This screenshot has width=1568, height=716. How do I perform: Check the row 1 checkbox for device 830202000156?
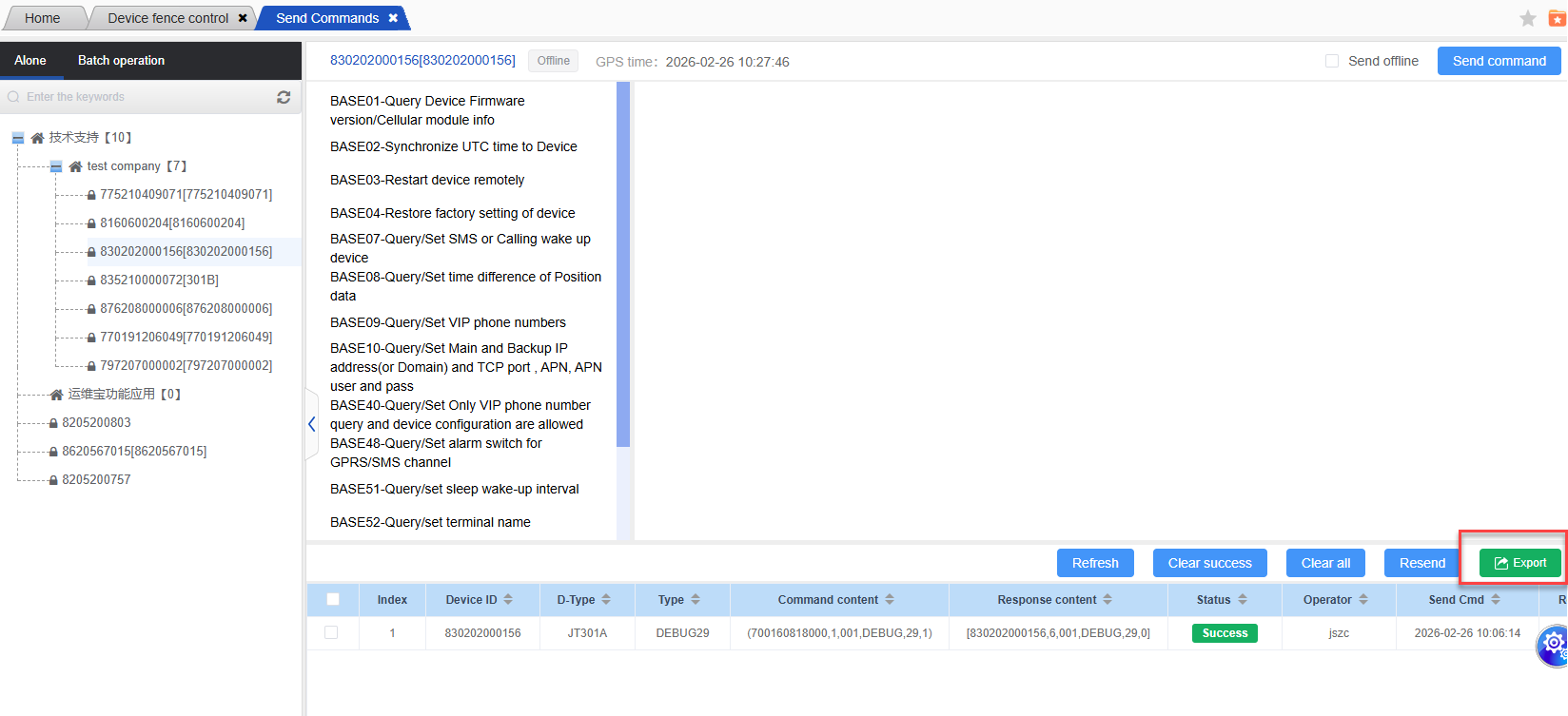pyautogui.click(x=331, y=632)
